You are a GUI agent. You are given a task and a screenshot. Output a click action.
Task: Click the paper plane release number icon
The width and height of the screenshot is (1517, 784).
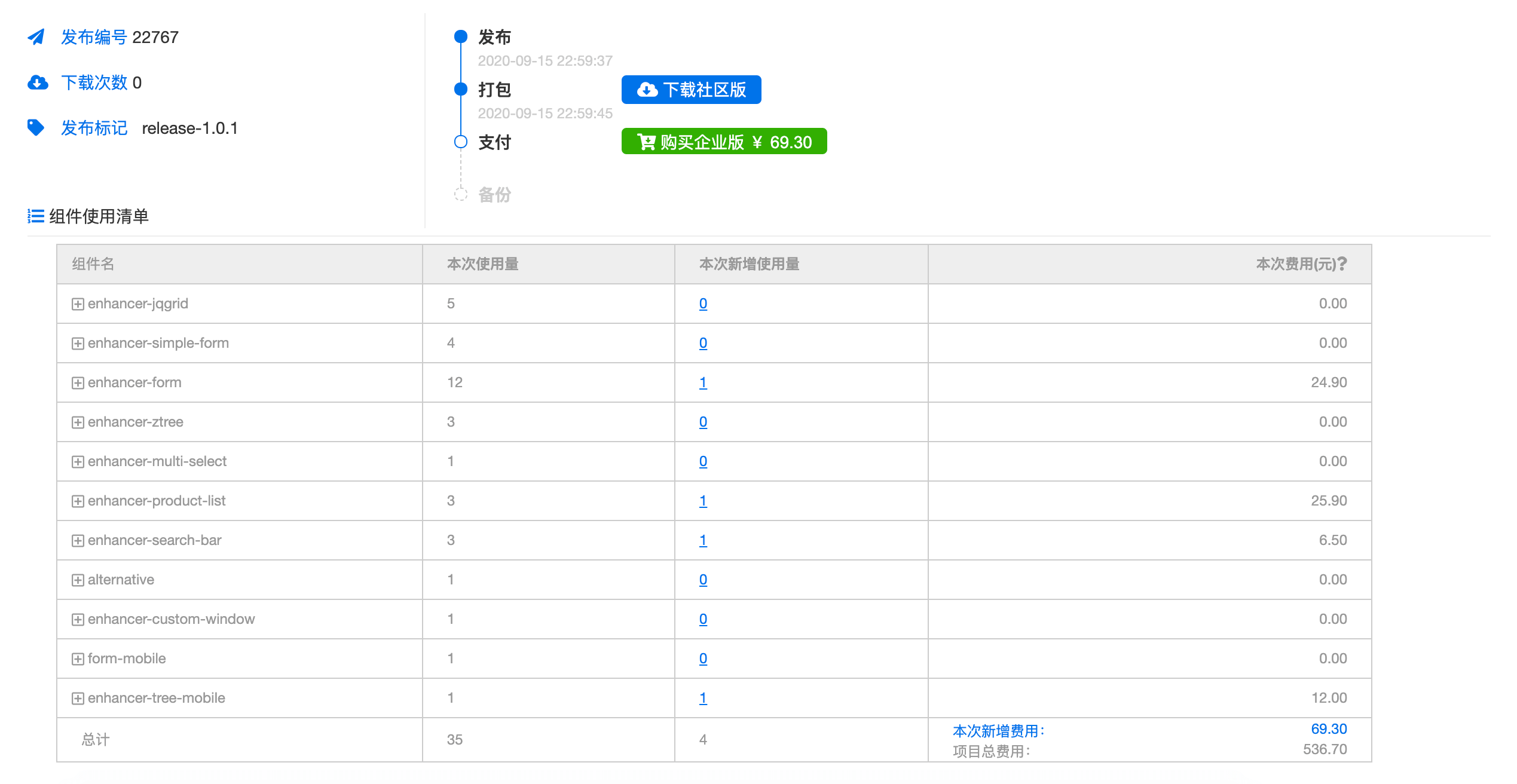click(x=36, y=37)
